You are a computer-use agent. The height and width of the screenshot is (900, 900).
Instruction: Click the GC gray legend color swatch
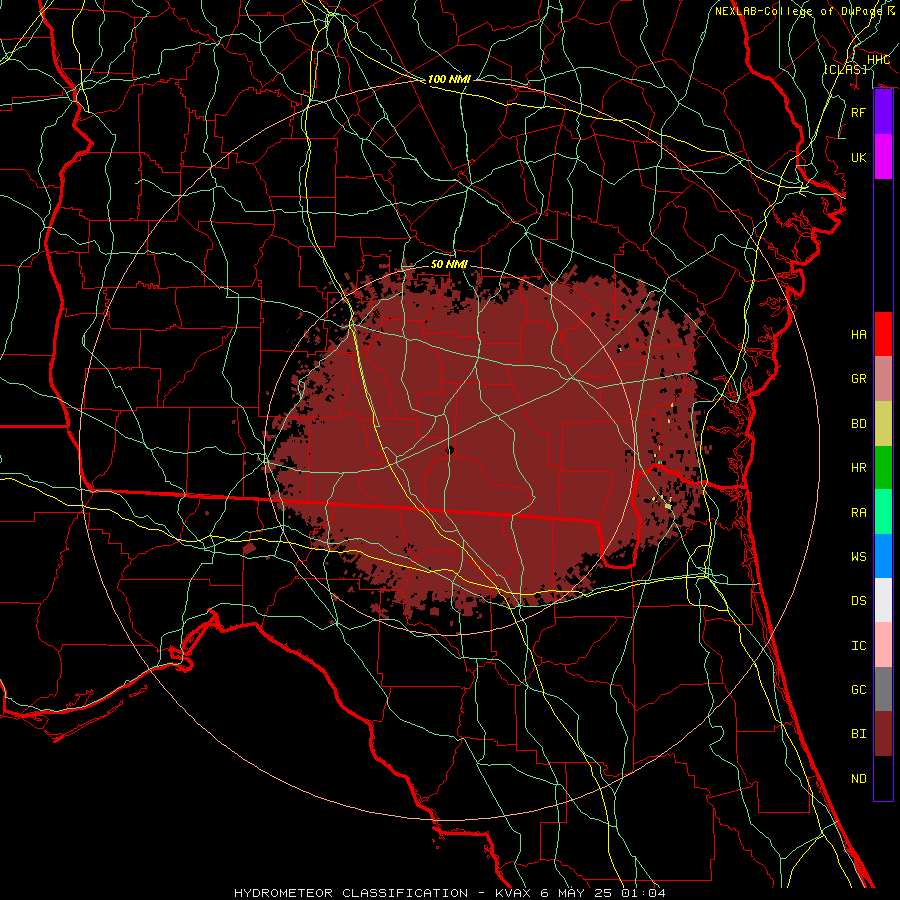pyautogui.click(x=883, y=689)
